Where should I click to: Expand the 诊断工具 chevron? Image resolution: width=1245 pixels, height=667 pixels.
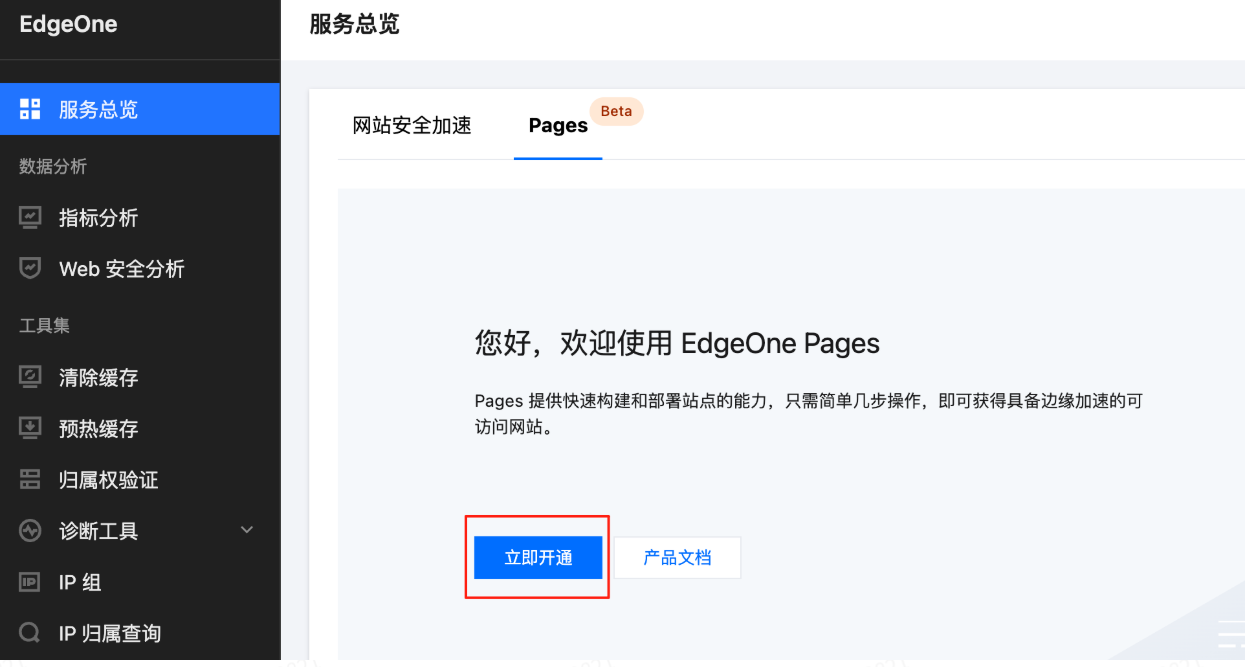tap(247, 530)
